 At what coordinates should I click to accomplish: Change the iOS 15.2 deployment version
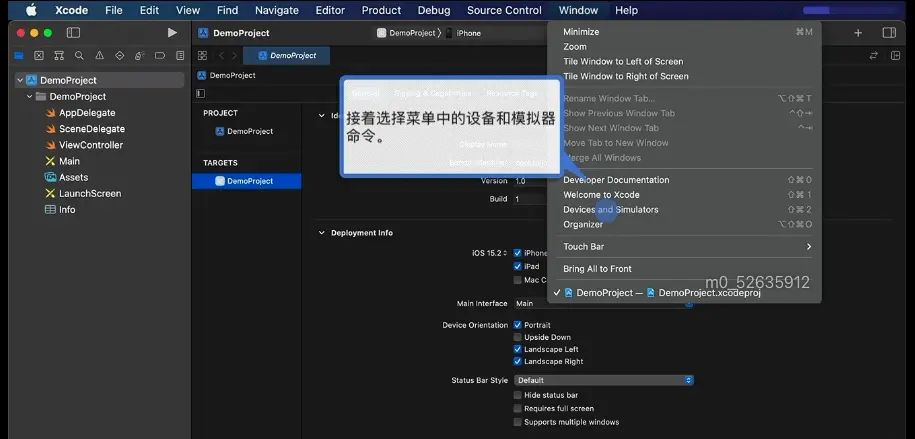[x=489, y=253]
